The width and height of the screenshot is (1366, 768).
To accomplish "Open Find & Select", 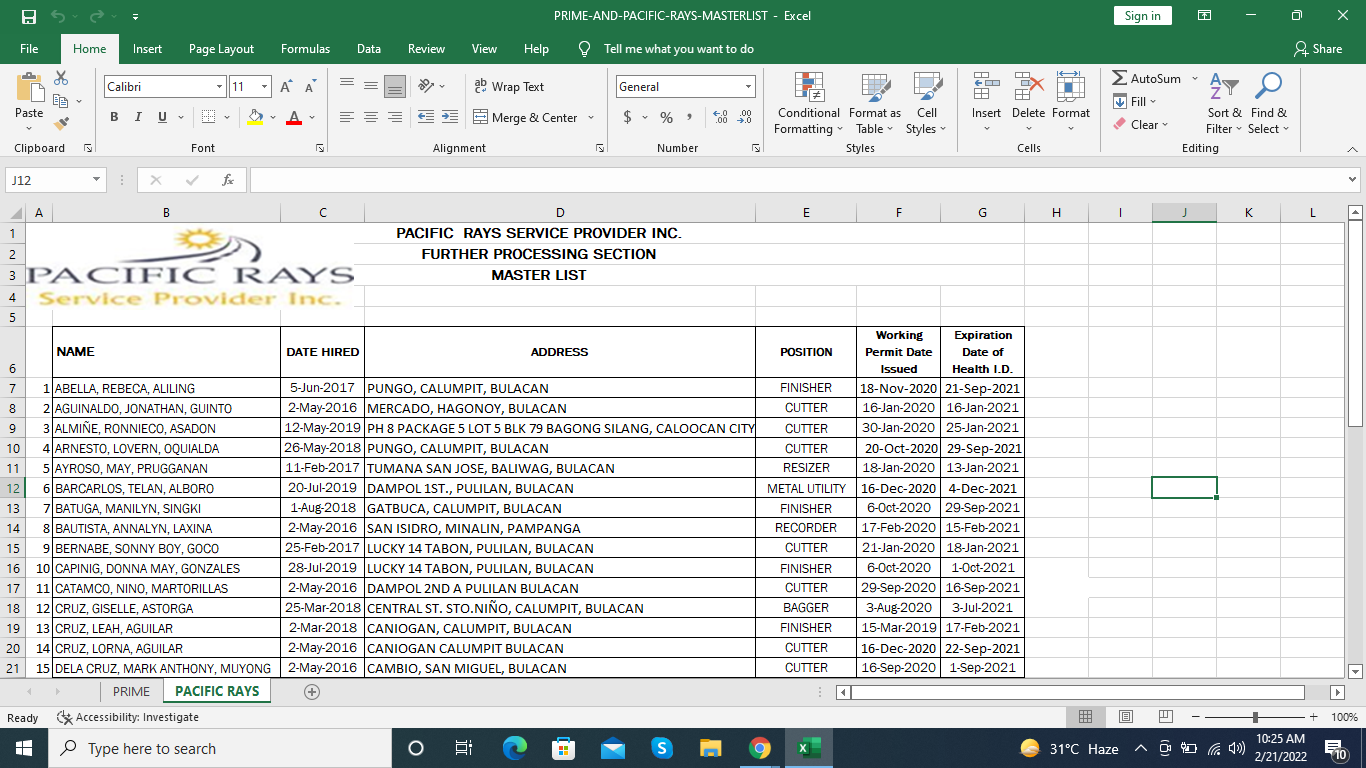I will point(1268,103).
